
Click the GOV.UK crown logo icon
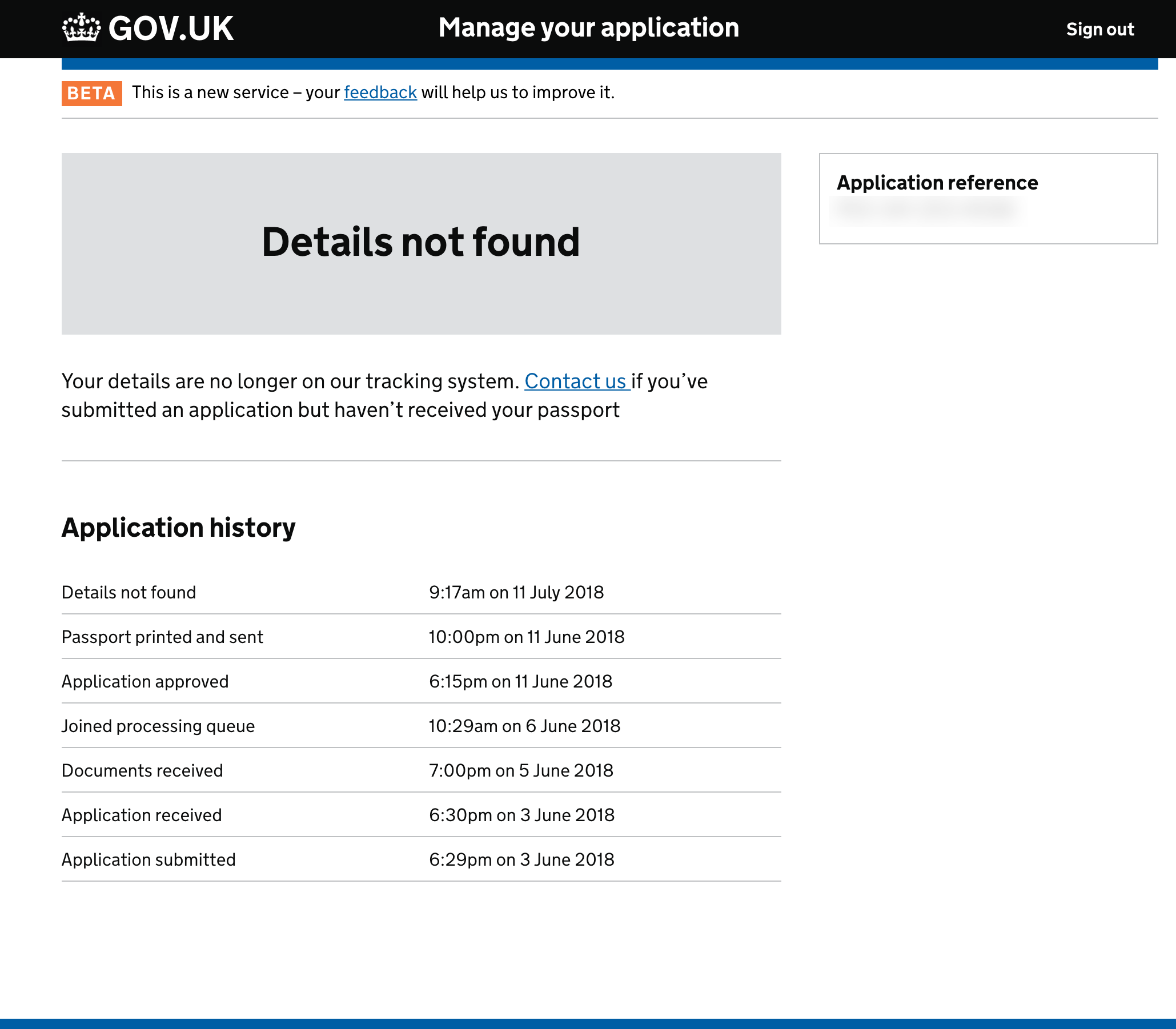(81, 27)
